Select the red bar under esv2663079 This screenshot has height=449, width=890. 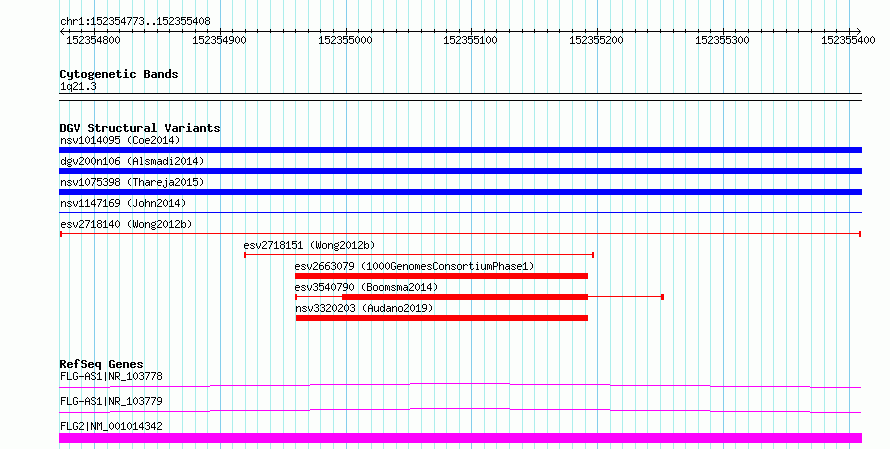point(442,276)
